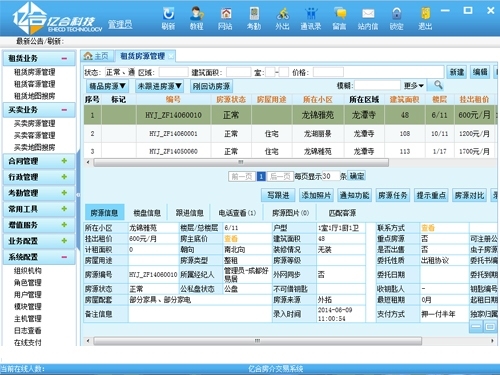500x375 pixels.
Task: Click the 考勤 attendance icon
Action: click(254, 14)
